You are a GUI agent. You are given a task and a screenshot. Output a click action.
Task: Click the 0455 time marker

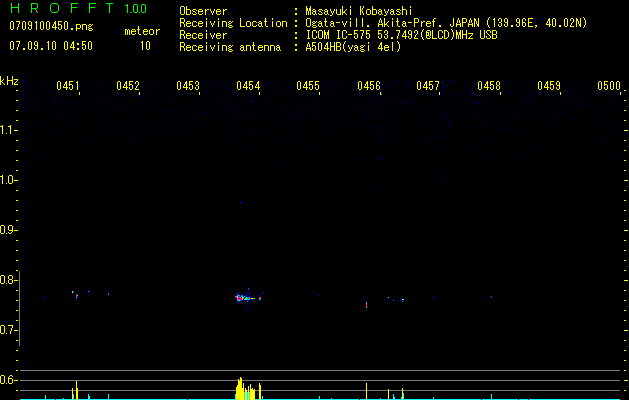click(x=308, y=86)
